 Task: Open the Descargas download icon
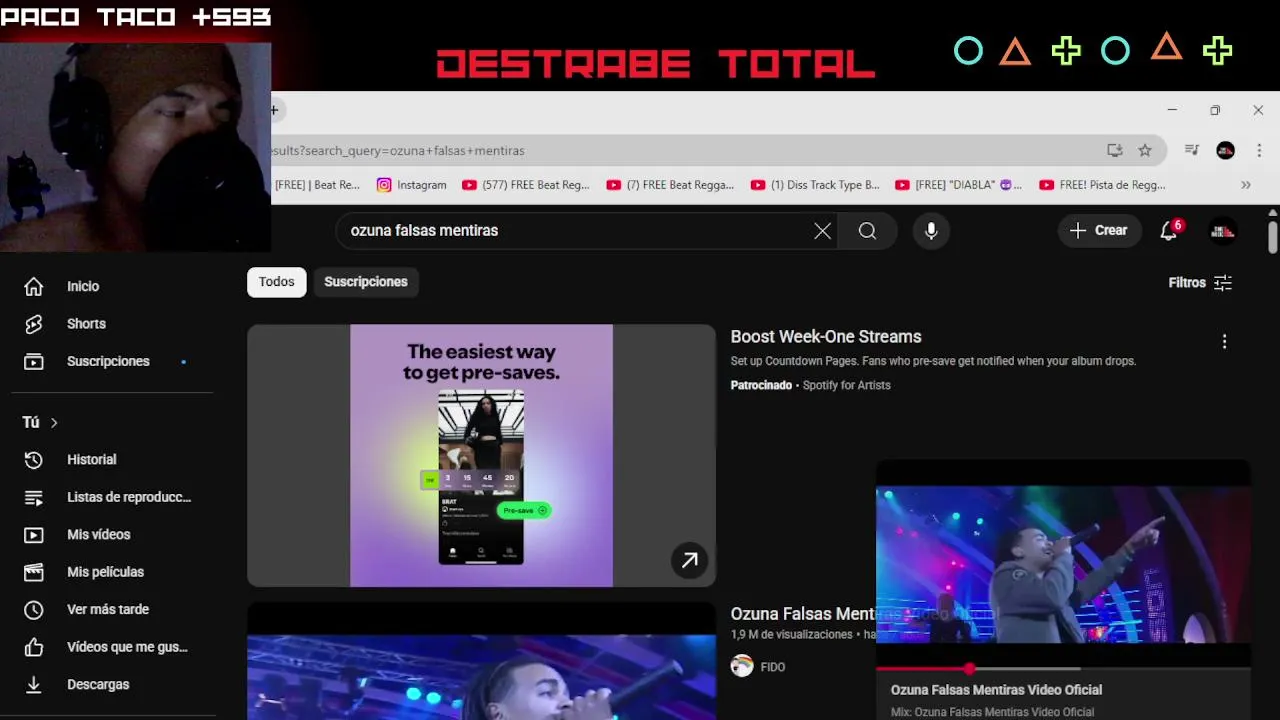[x=34, y=685]
